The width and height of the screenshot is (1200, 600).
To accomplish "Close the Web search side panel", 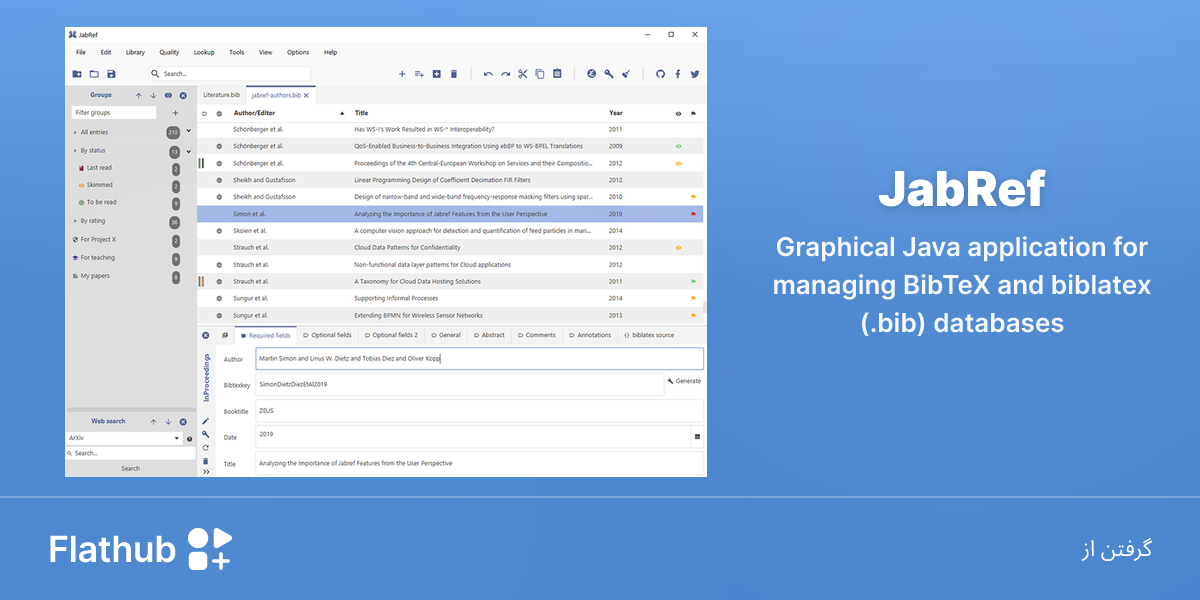I will [183, 422].
